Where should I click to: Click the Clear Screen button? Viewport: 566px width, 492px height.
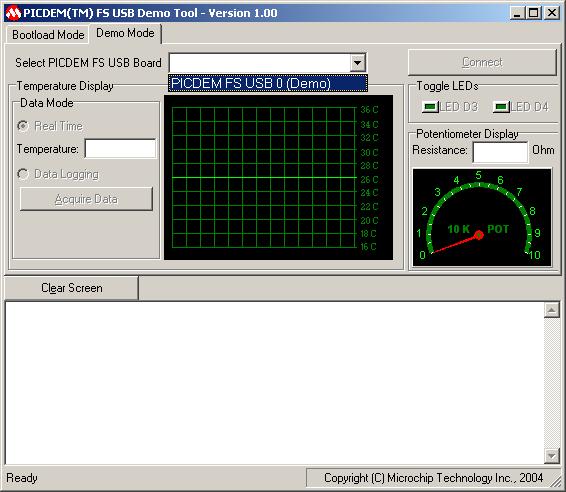pyautogui.click(x=71, y=288)
